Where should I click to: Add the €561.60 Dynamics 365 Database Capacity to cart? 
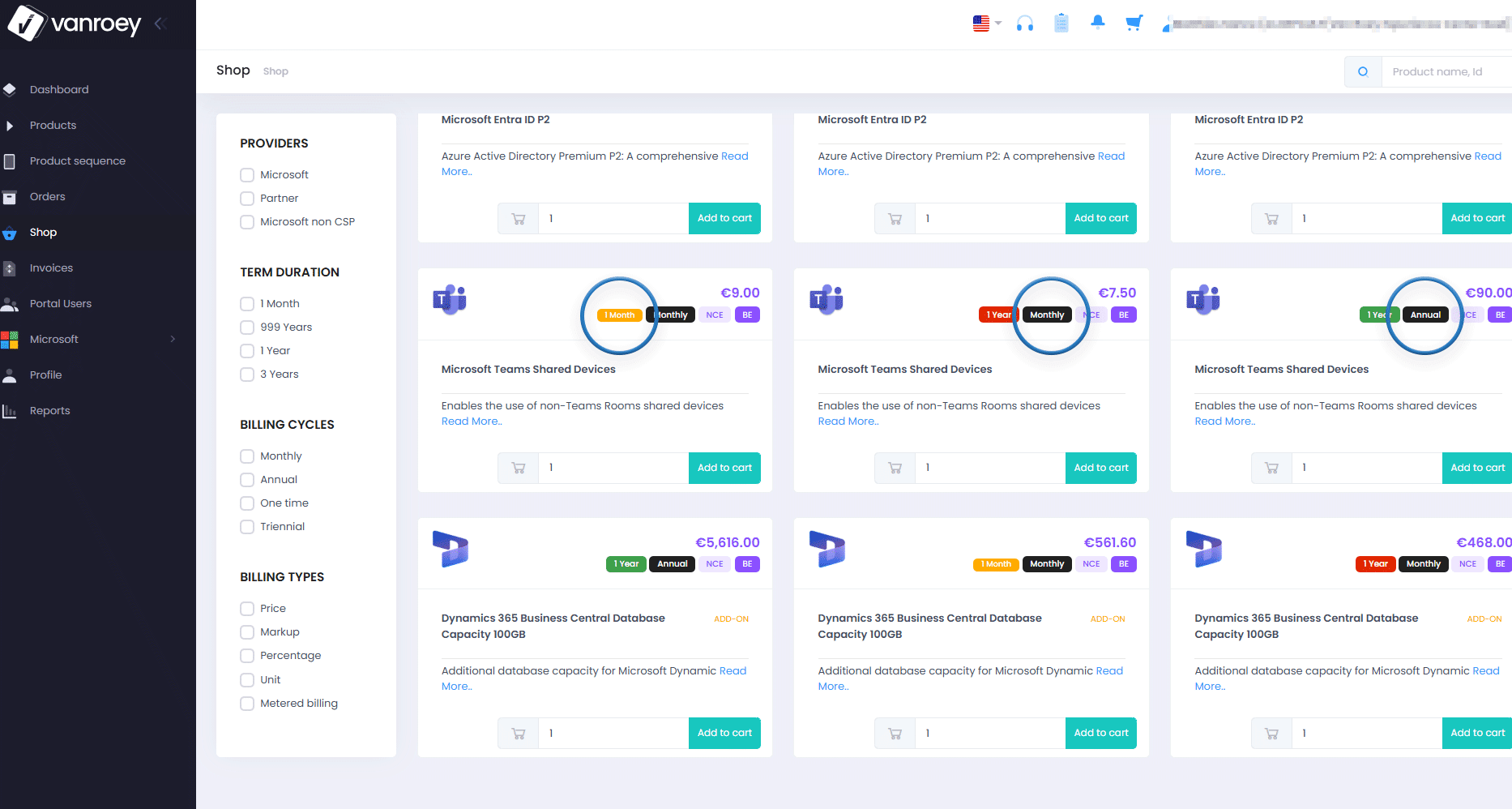coord(1101,733)
